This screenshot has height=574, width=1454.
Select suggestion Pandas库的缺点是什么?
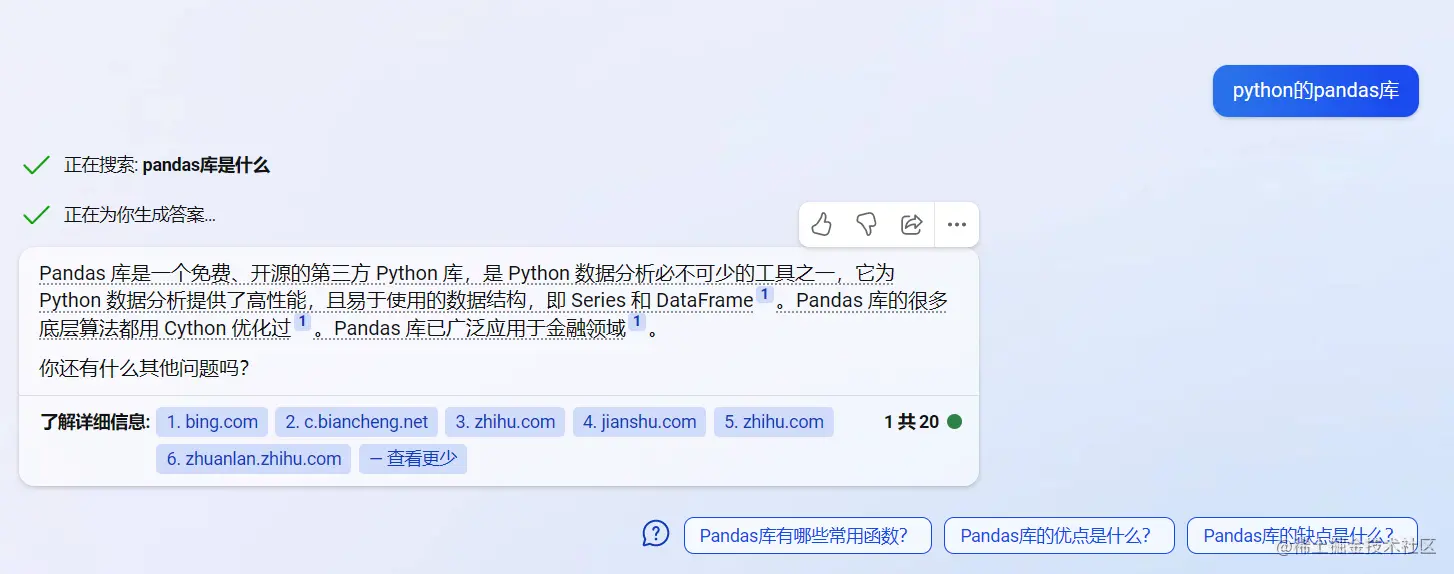(x=1302, y=535)
